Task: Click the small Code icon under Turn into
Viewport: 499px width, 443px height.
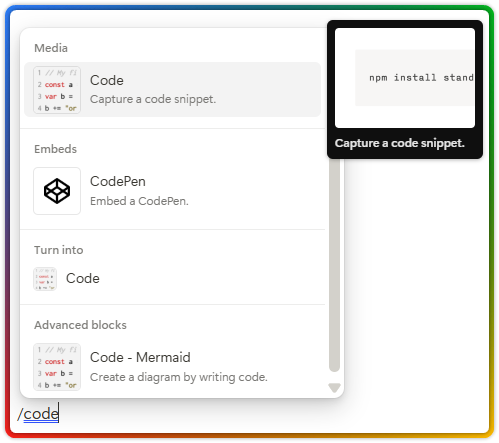Action: [45, 279]
